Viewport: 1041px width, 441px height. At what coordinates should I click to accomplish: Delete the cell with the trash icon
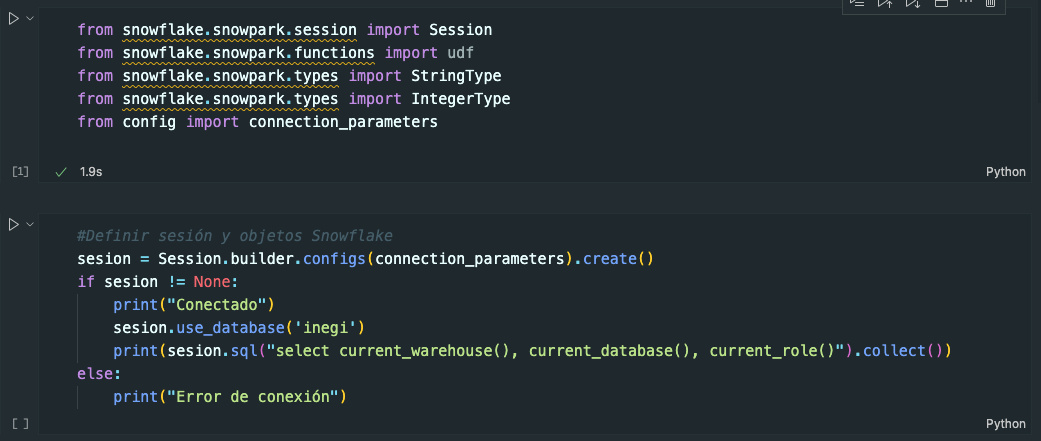pyautogui.click(x=990, y=4)
